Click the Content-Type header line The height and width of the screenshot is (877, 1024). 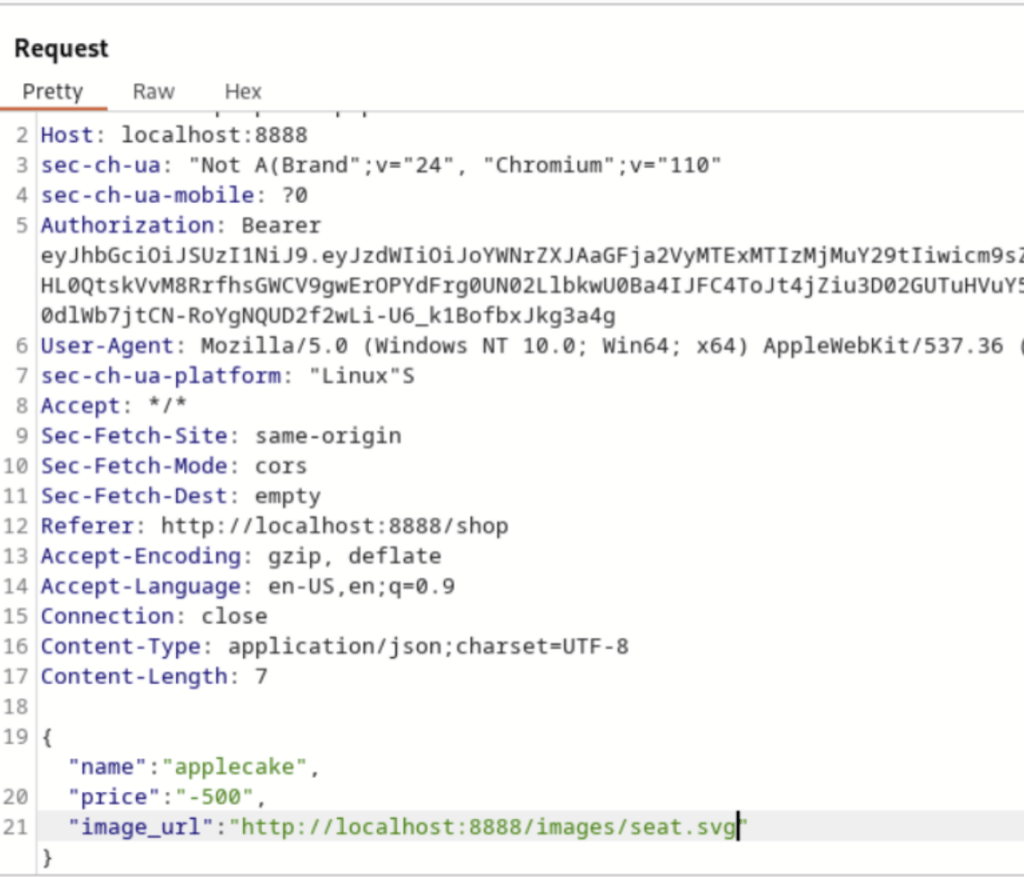(330, 646)
